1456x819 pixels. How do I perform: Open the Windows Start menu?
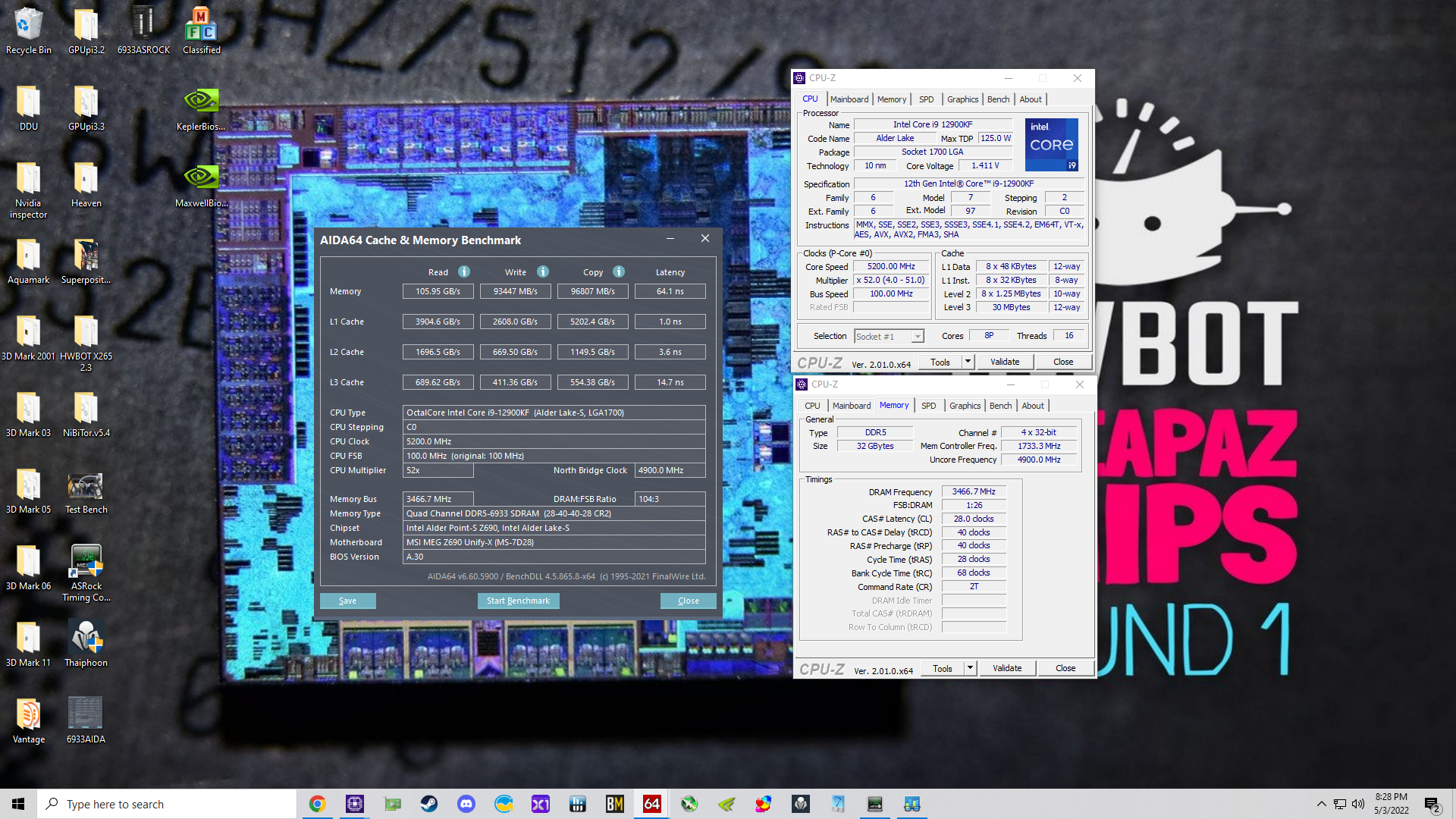pos(18,804)
